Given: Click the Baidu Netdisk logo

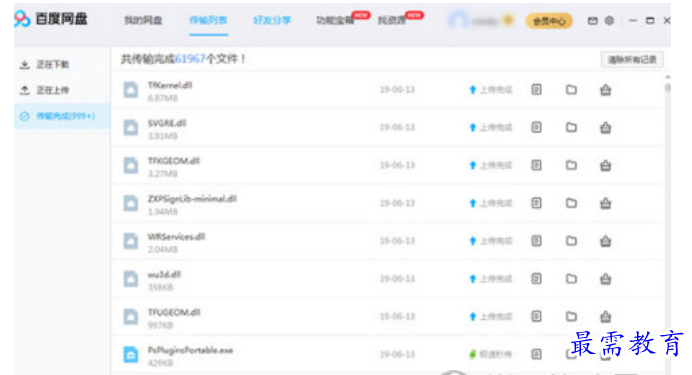Looking at the screenshot, I should (51, 19).
